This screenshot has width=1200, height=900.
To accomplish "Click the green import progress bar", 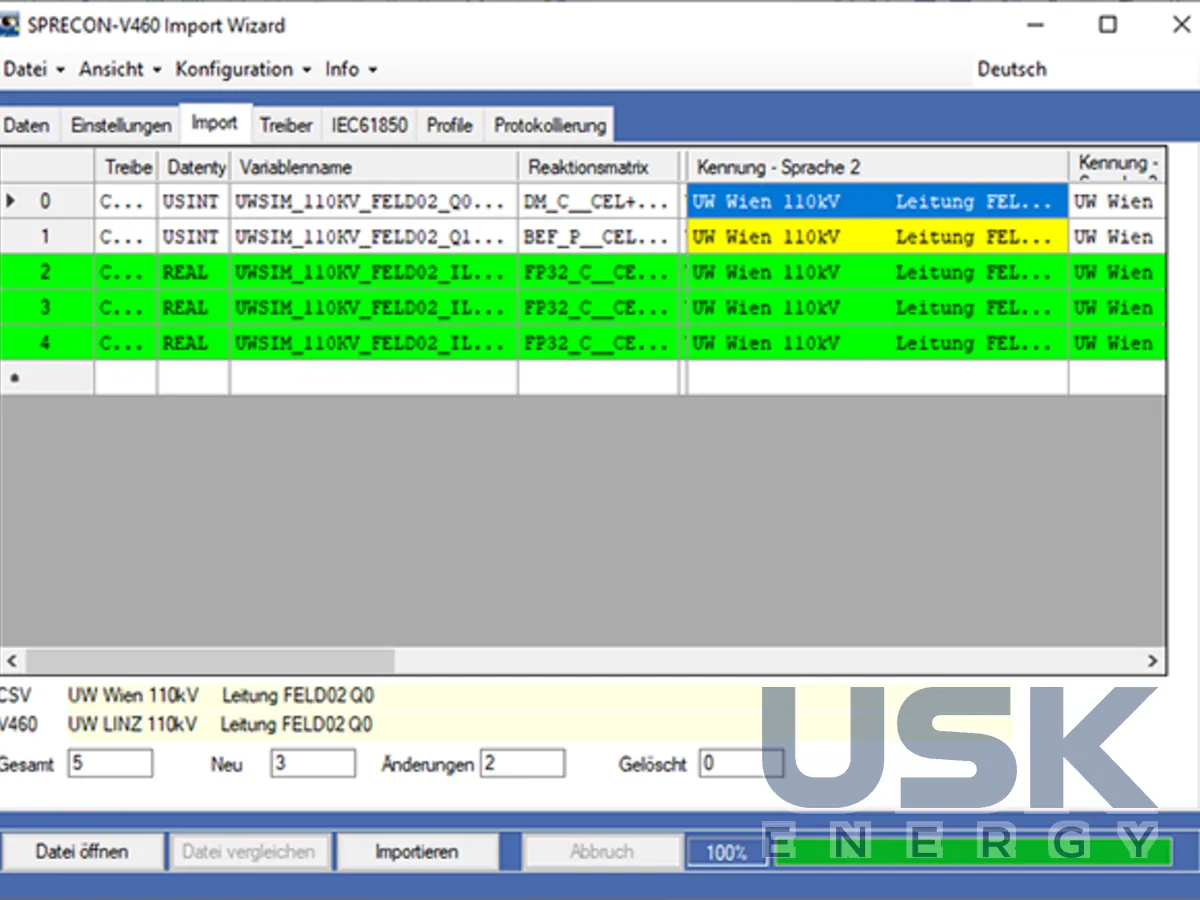I will click(972, 852).
